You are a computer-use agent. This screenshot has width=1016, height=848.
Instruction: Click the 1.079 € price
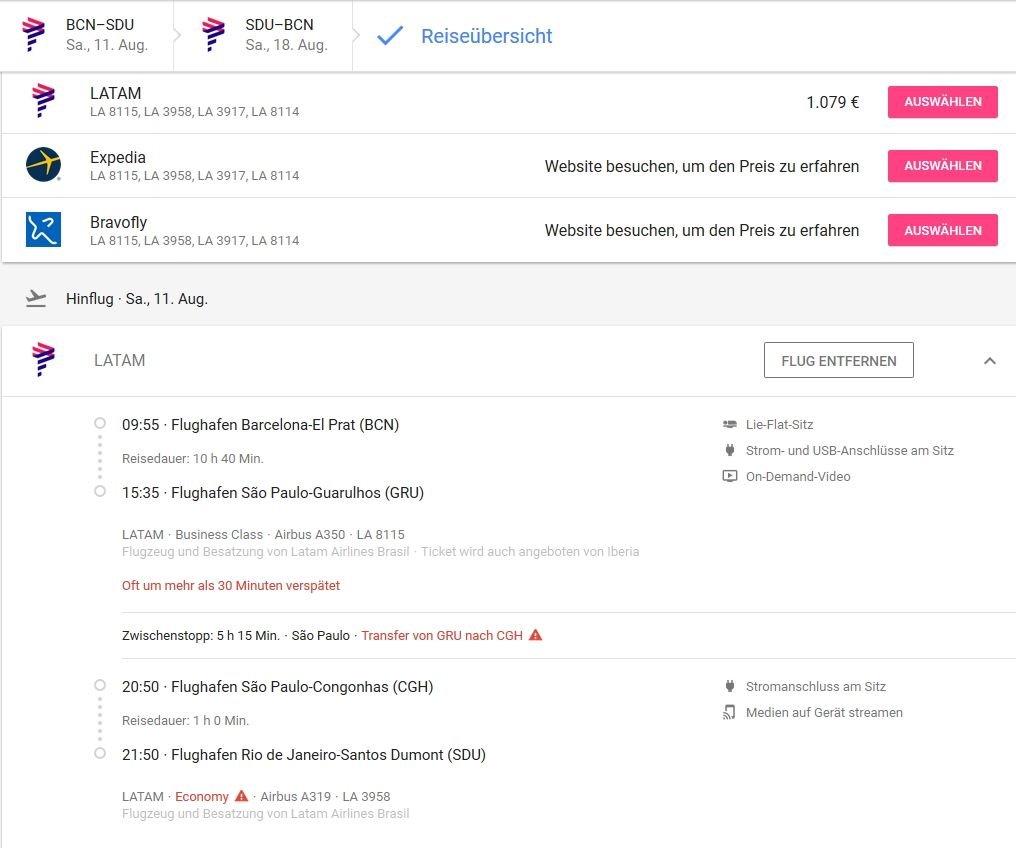833,102
